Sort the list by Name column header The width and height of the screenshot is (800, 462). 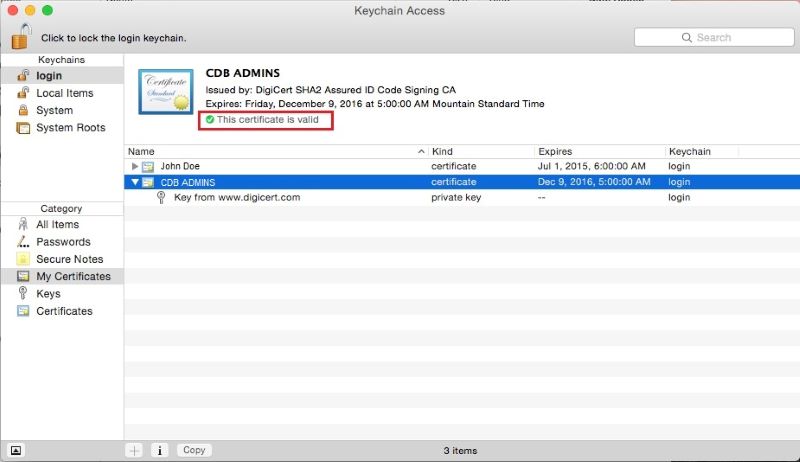[270, 151]
